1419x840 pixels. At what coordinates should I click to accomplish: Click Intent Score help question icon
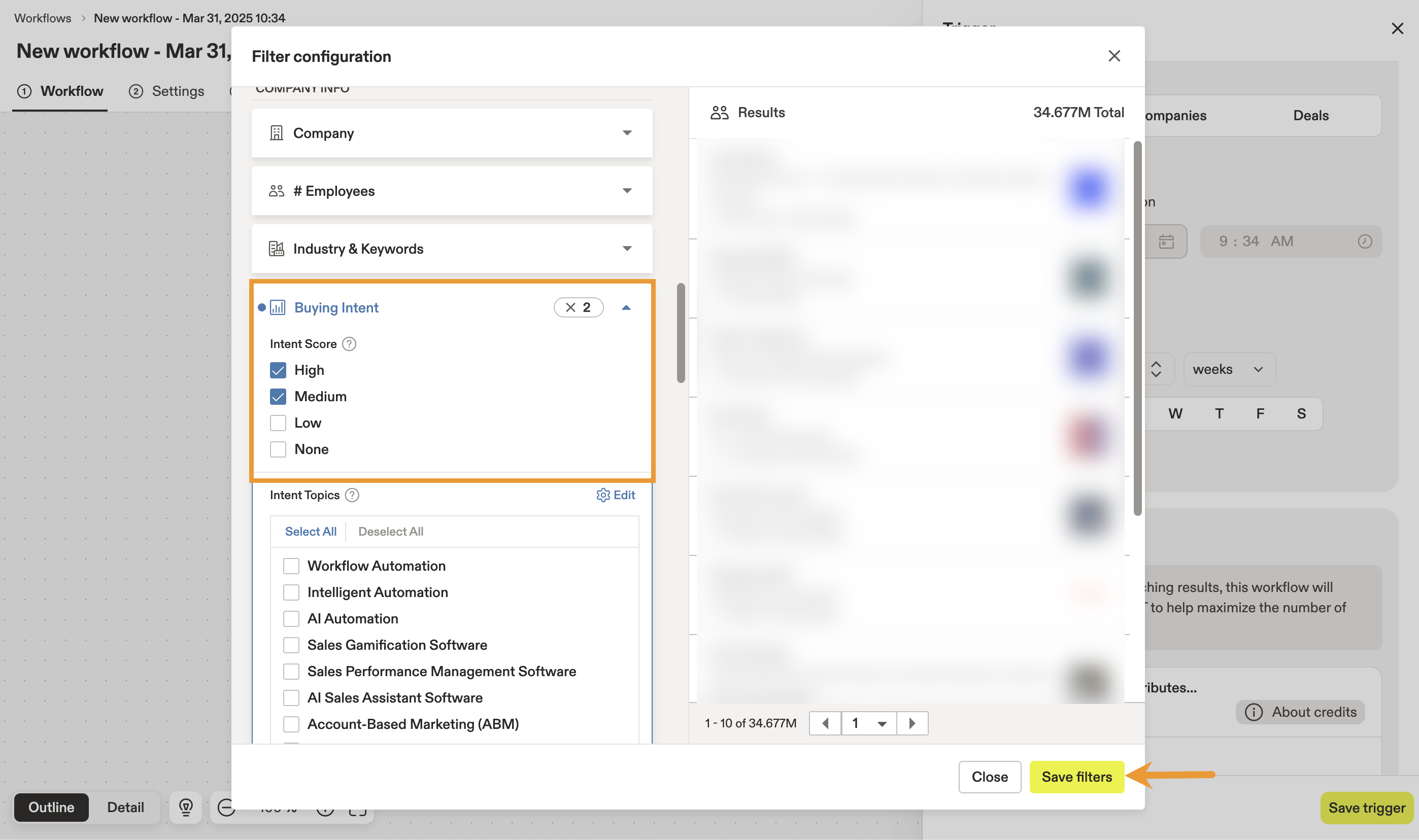349,343
